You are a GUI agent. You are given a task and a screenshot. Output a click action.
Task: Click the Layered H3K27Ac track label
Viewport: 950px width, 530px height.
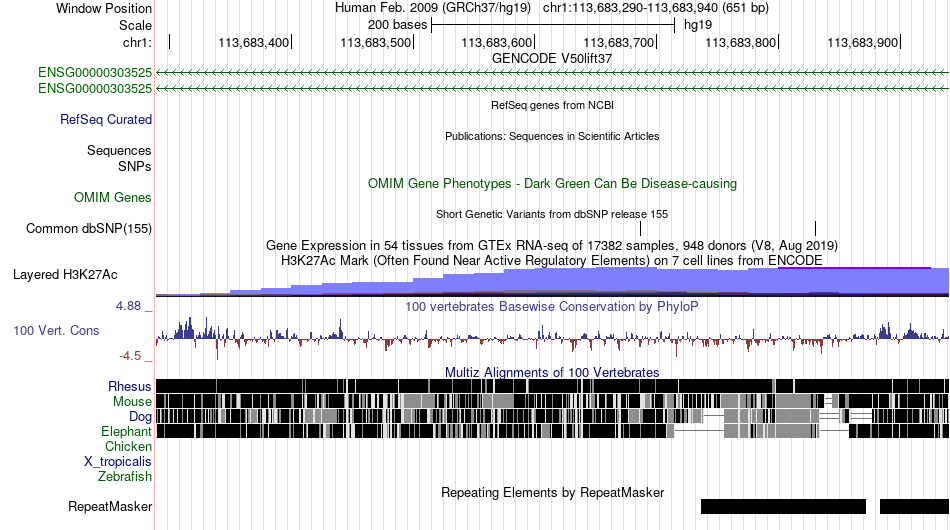65,274
